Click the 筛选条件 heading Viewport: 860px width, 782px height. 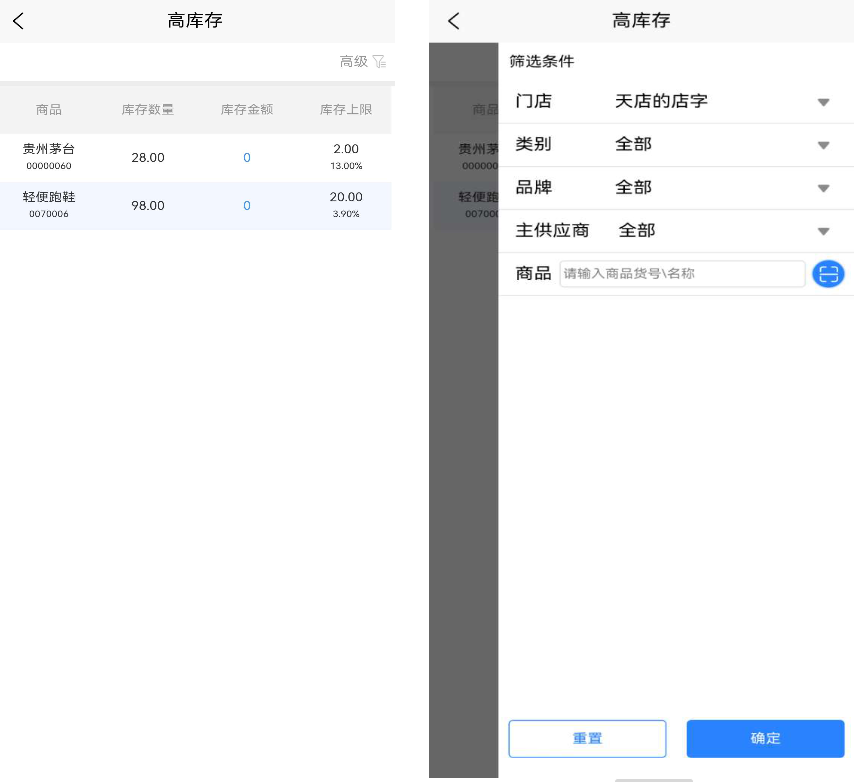(x=541, y=61)
